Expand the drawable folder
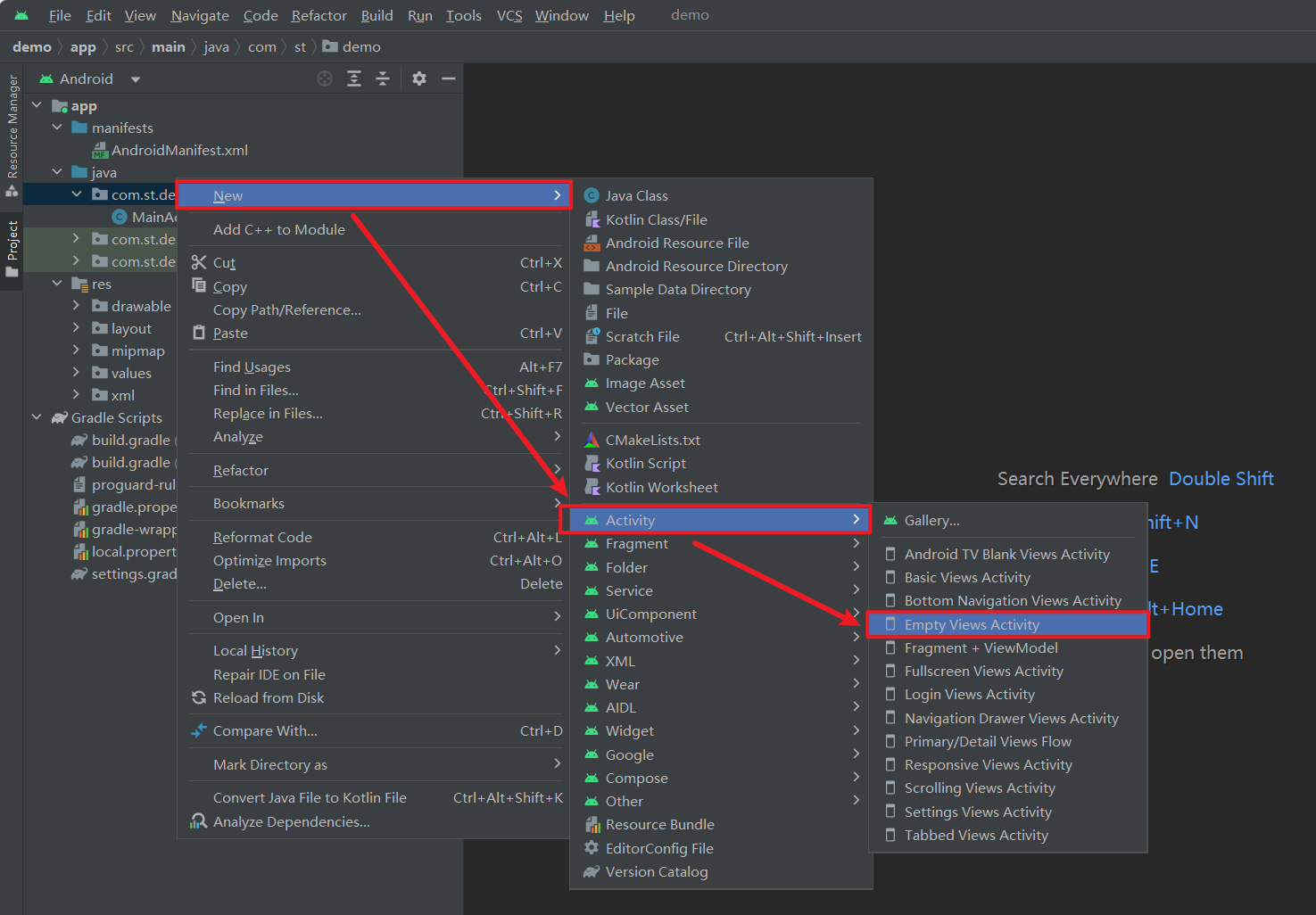The height and width of the screenshot is (915, 1316). (x=76, y=306)
